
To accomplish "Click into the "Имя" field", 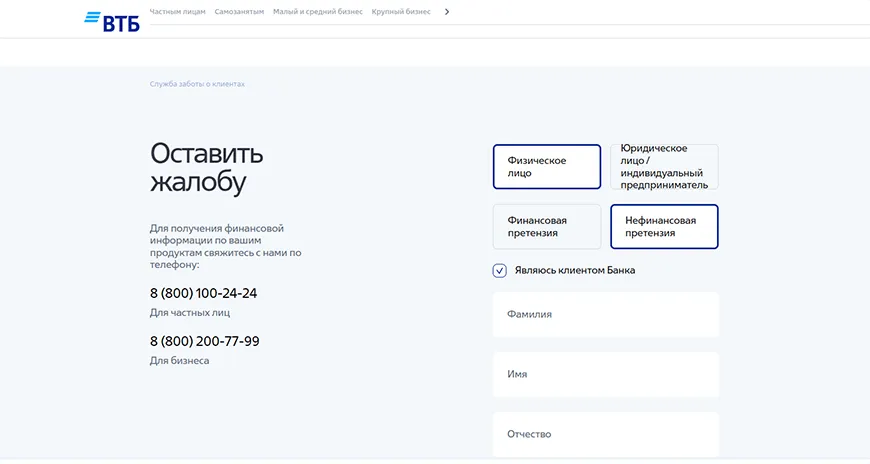I will coord(605,375).
